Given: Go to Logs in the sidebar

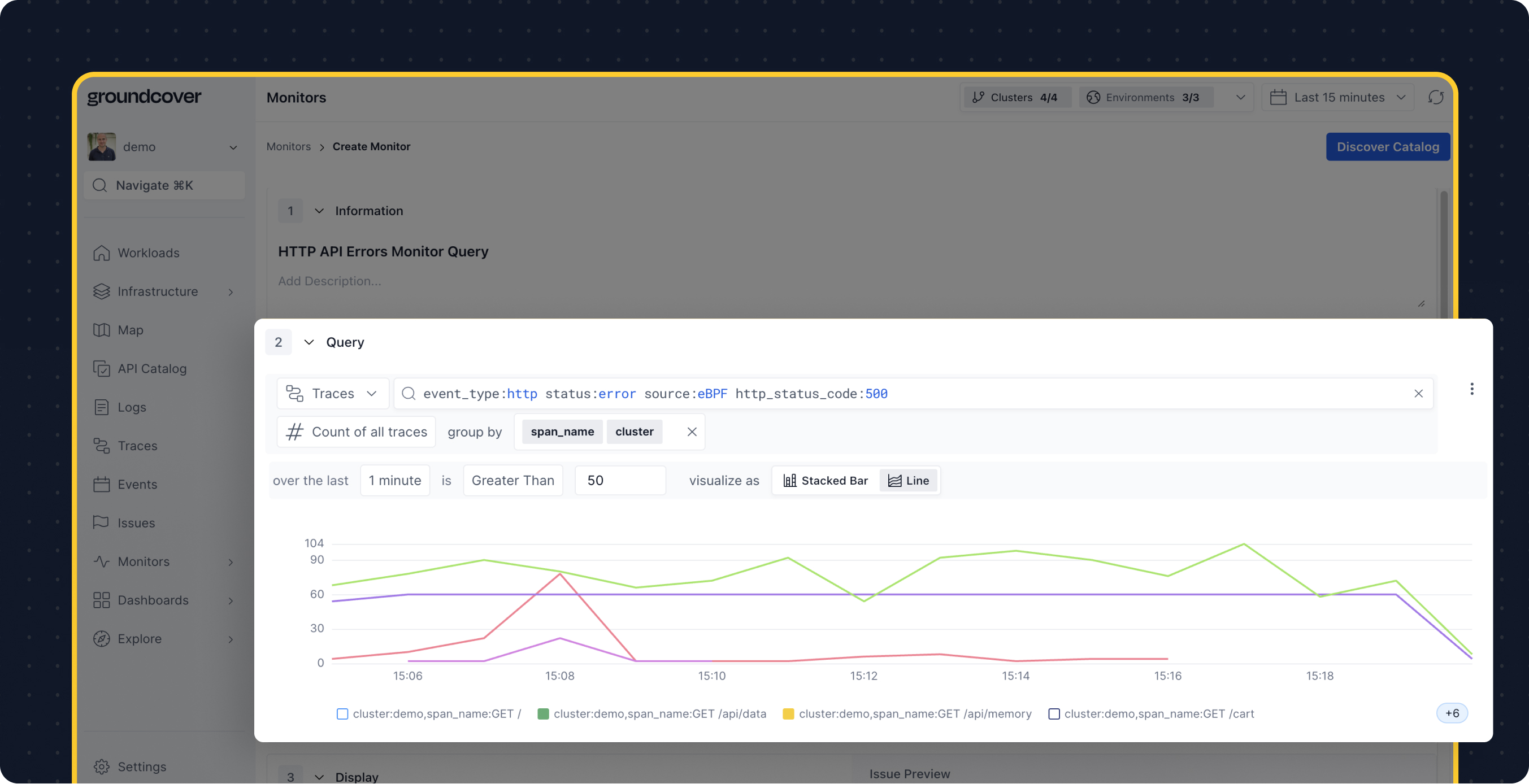Looking at the screenshot, I should [131, 407].
